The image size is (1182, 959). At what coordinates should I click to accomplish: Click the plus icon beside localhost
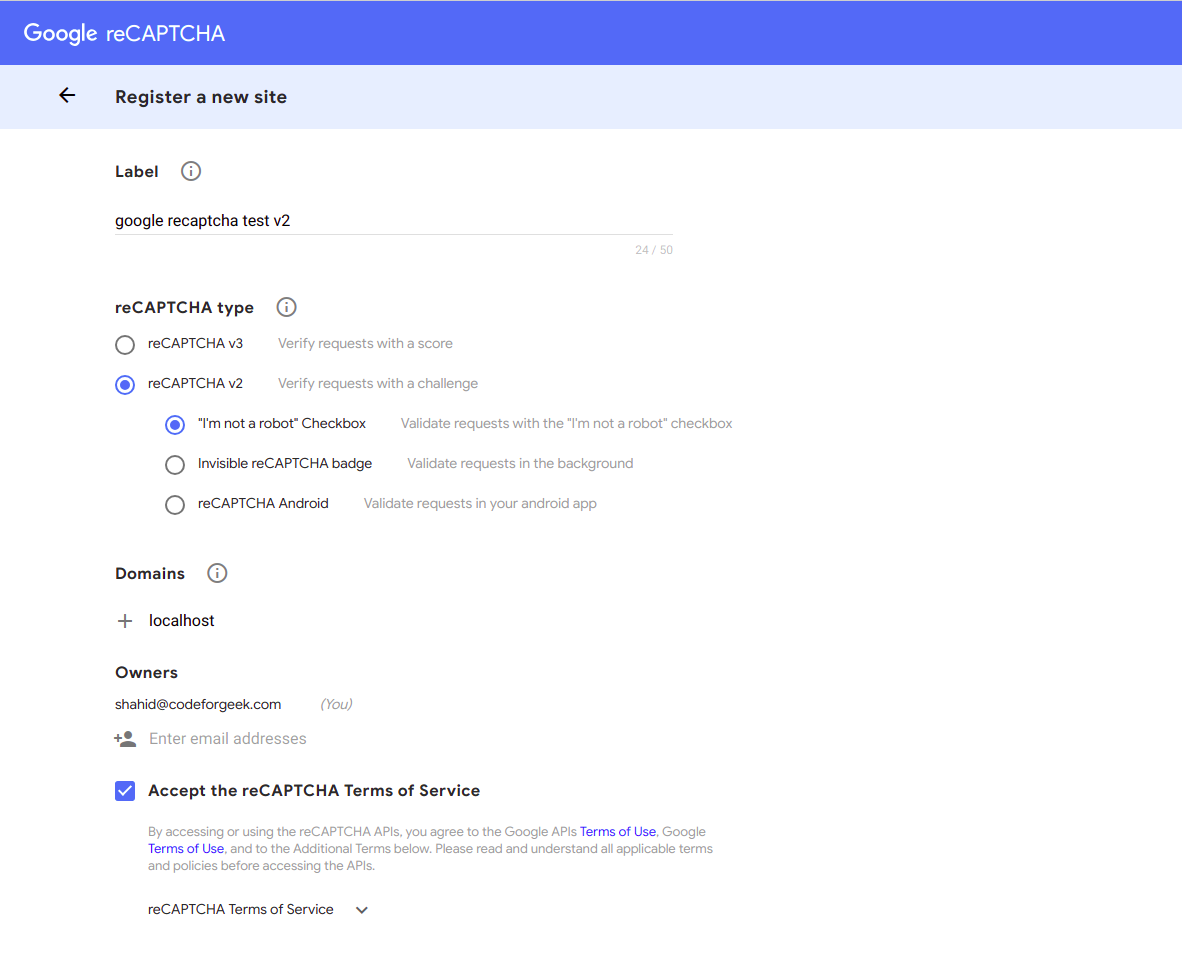tap(125, 620)
